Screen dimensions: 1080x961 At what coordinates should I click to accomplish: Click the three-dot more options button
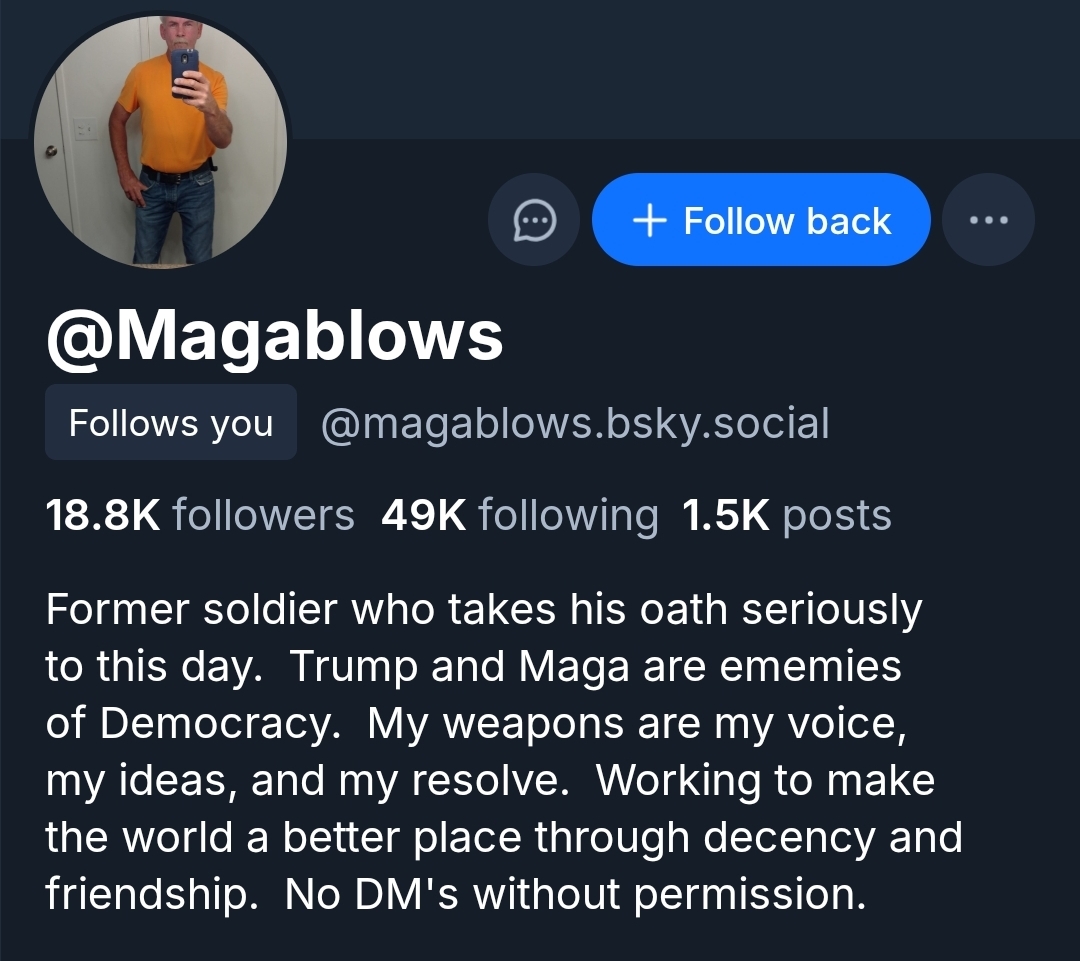coord(988,220)
